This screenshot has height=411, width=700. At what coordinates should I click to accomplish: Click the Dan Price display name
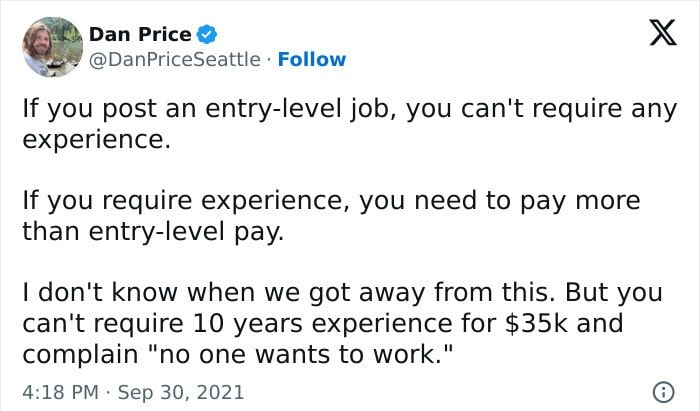[141, 34]
